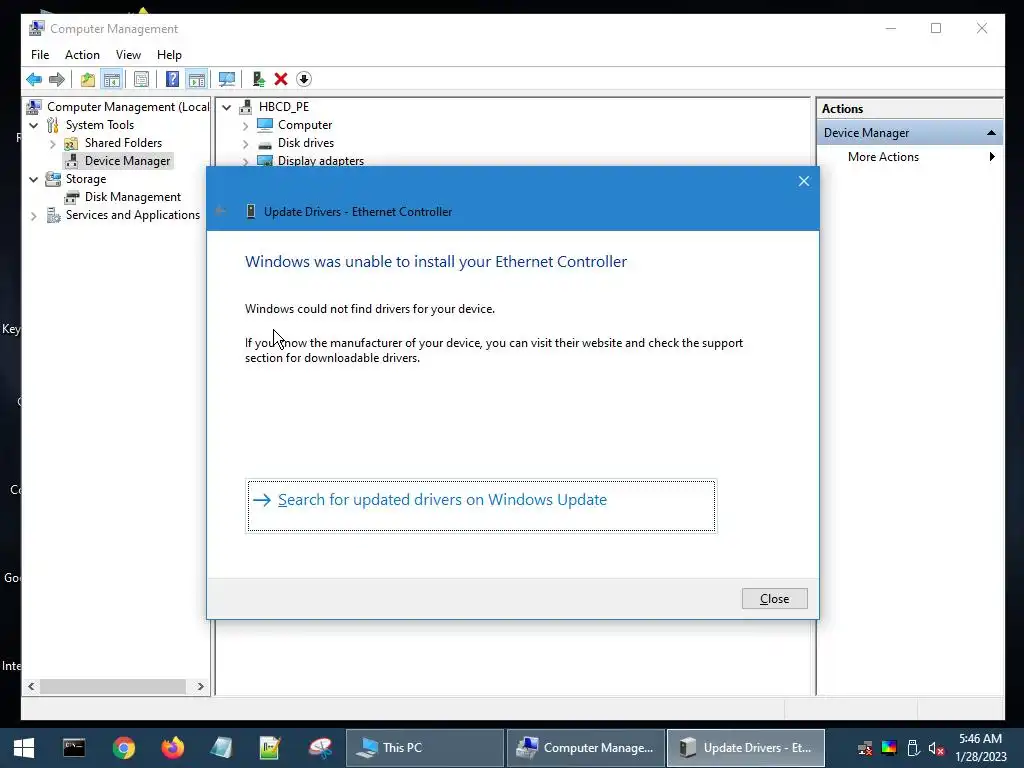Select the System Tools label in console tree
This screenshot has width=1024, height=768.
(99, 125)
